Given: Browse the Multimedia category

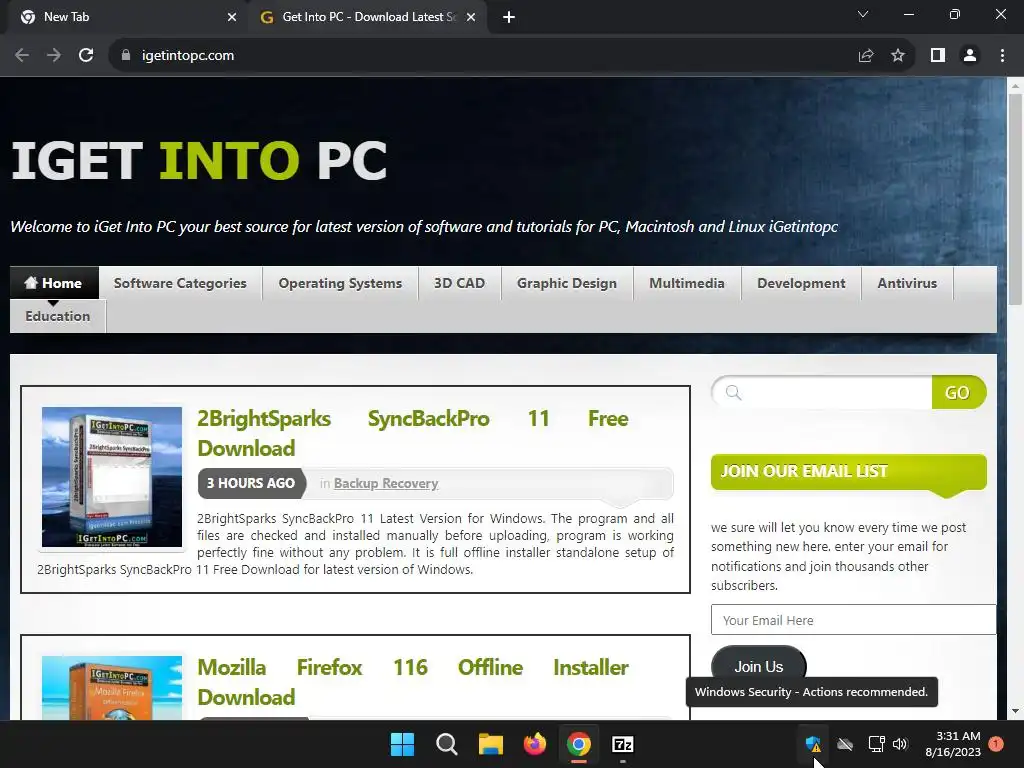Looking at the screenshot, I should tap(687, 283).
